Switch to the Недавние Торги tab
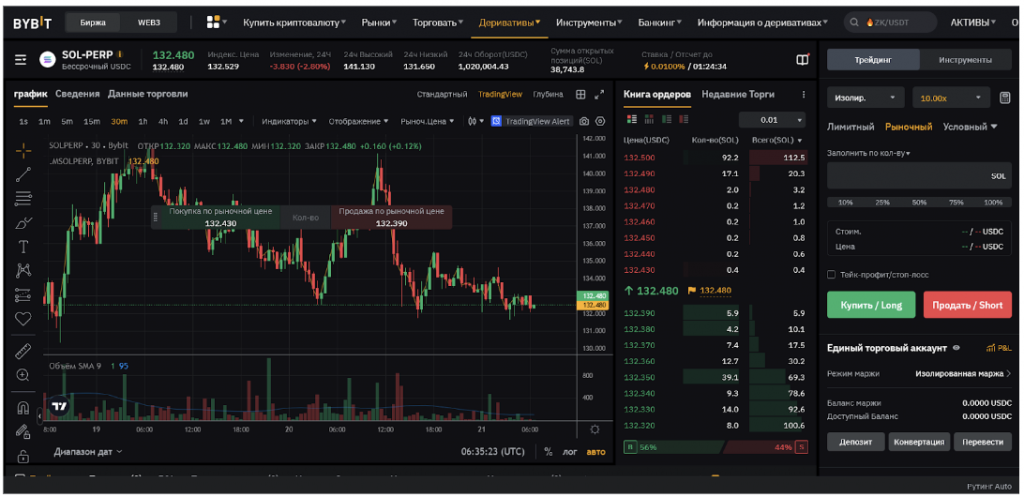Image resolution: width=1024 pixels, height=497 pixels. coord(738,94)
